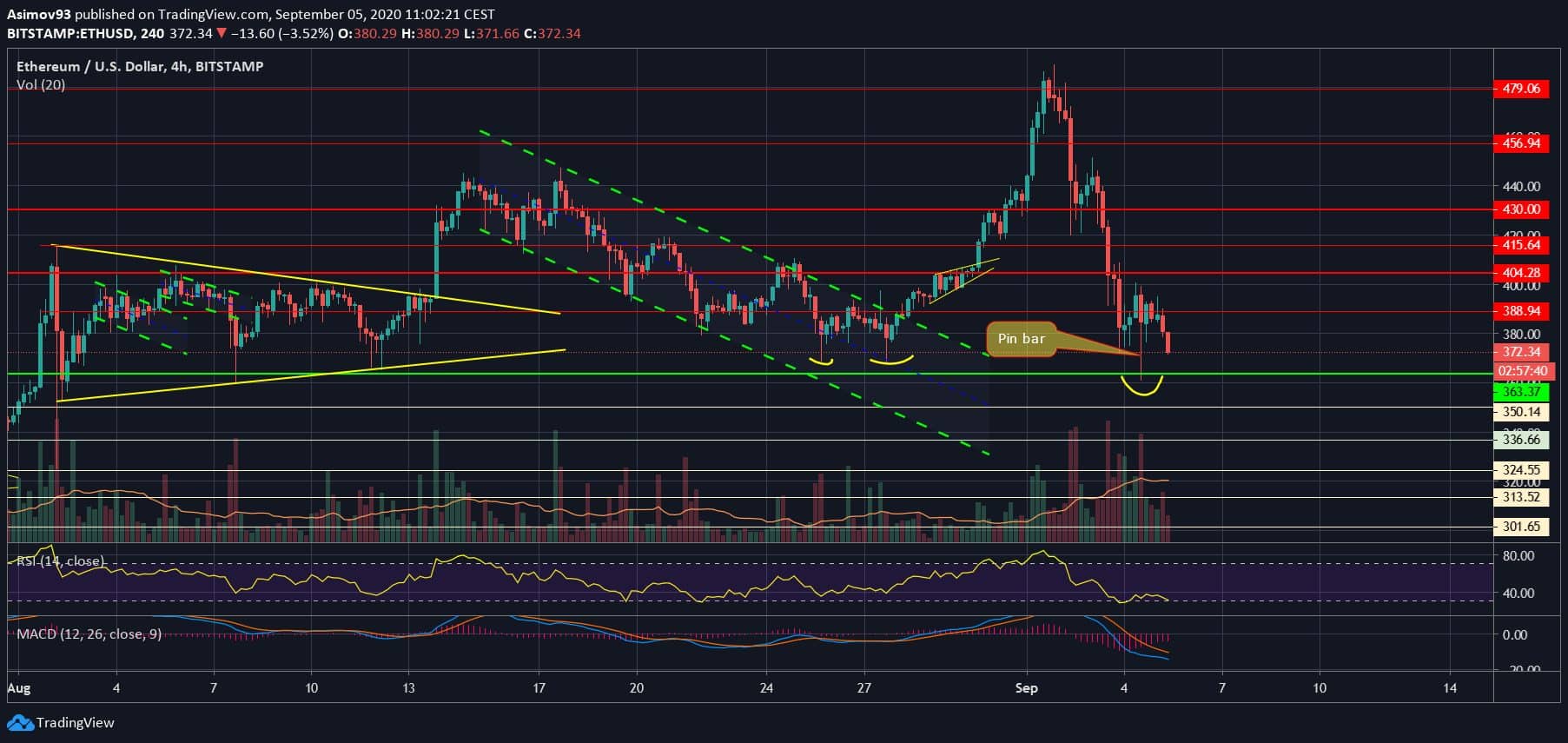The height and width of the screenshot is (743, 1568).
Task: Click the BITSTAMP:ETHUSD symbol in header
Action: pyautogui.click(x=69, y=34)
